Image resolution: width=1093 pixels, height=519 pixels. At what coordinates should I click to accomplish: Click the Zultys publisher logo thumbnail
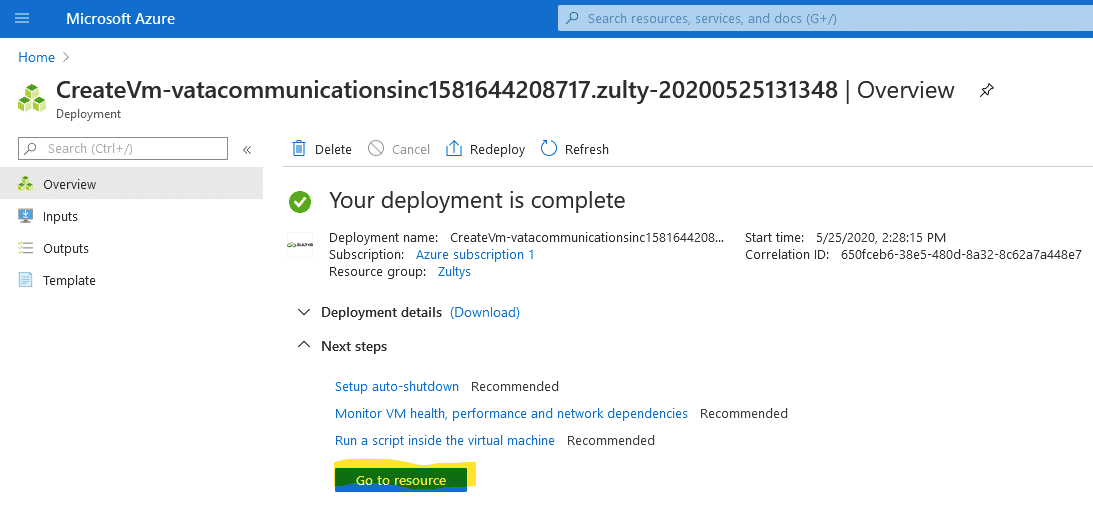[x=300, y=245]
